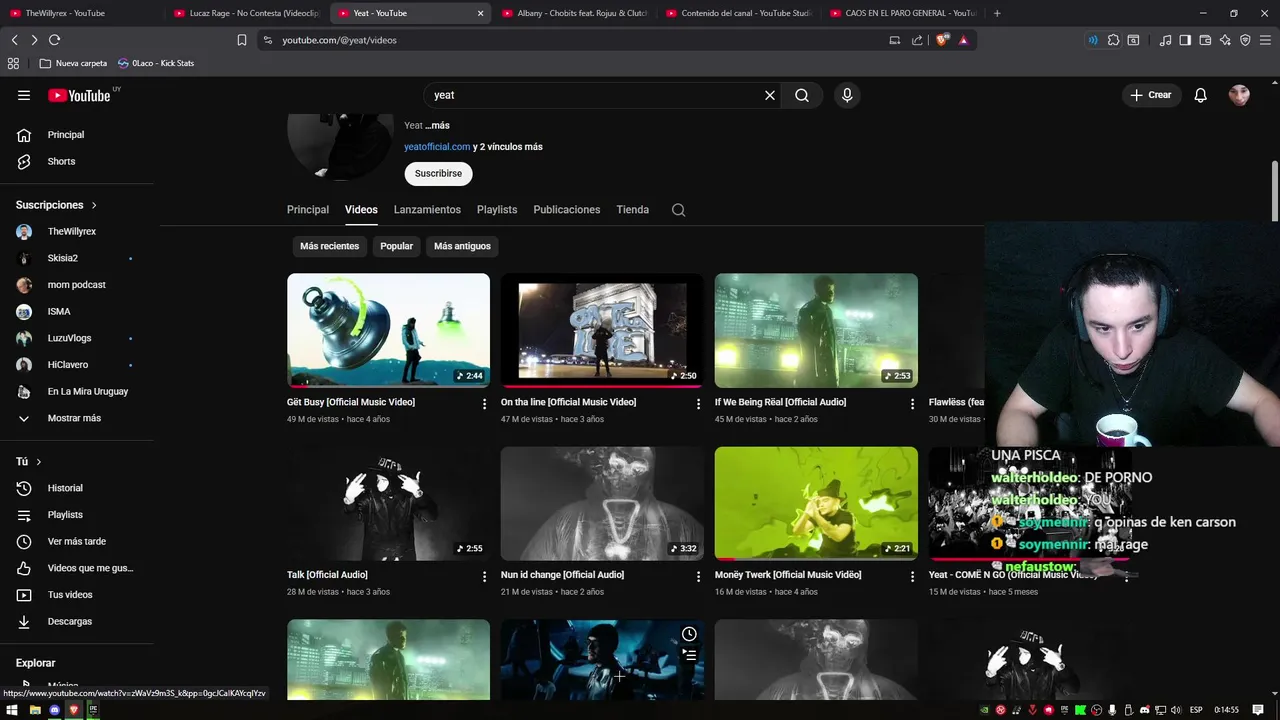Open options for Gët Busy video
The height and width of the screenshot is (720, 1280).
pos(484,404)
